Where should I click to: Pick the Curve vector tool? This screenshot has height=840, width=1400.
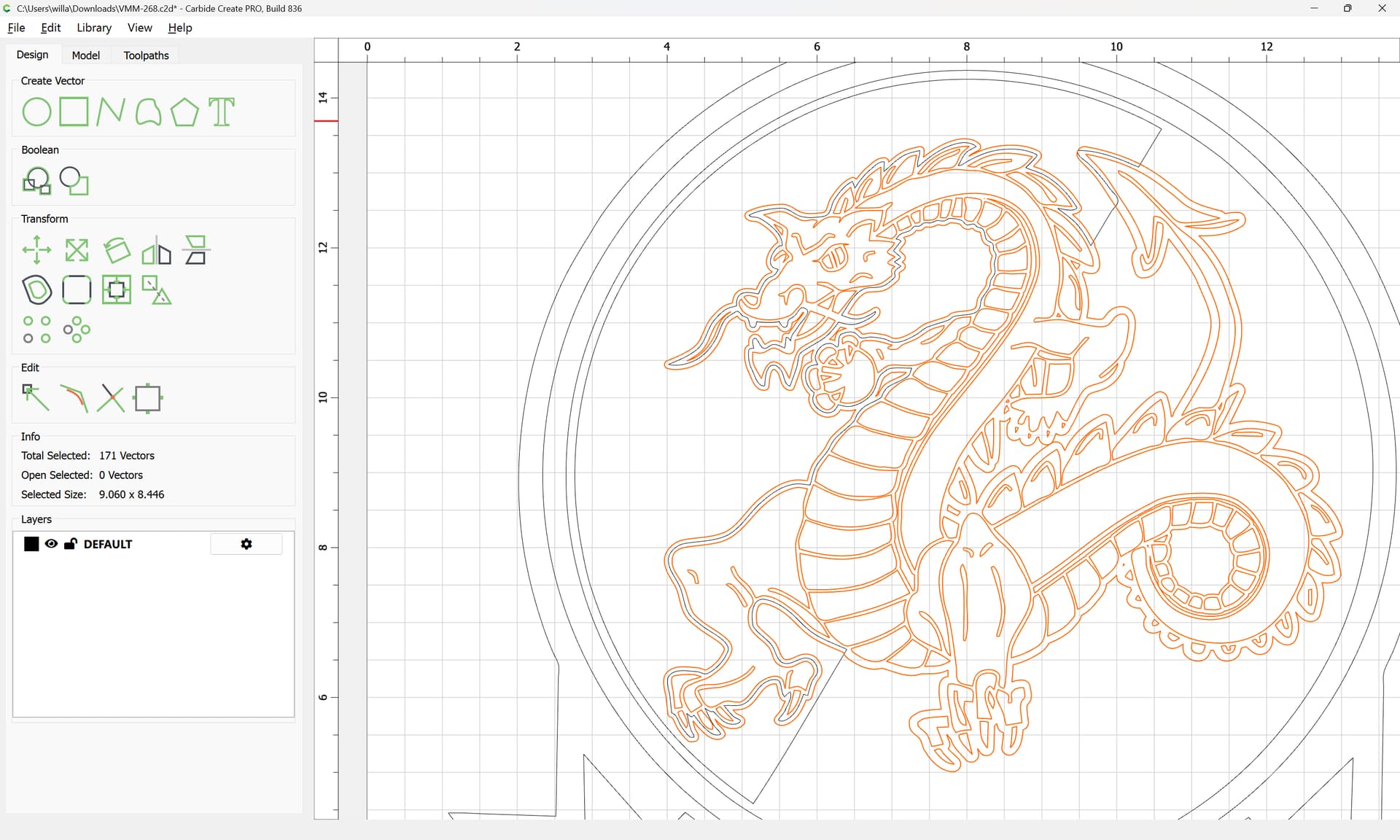click(x=148, y=112)
